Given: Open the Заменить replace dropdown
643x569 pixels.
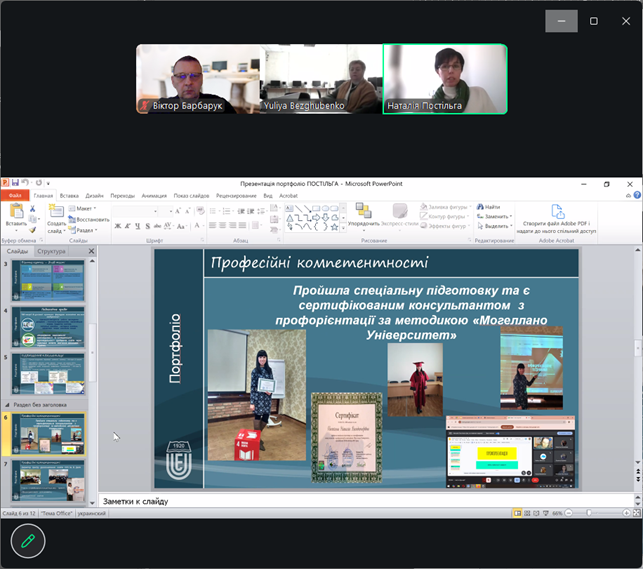Looking at the screenshot, I should [x=495, y=216].
